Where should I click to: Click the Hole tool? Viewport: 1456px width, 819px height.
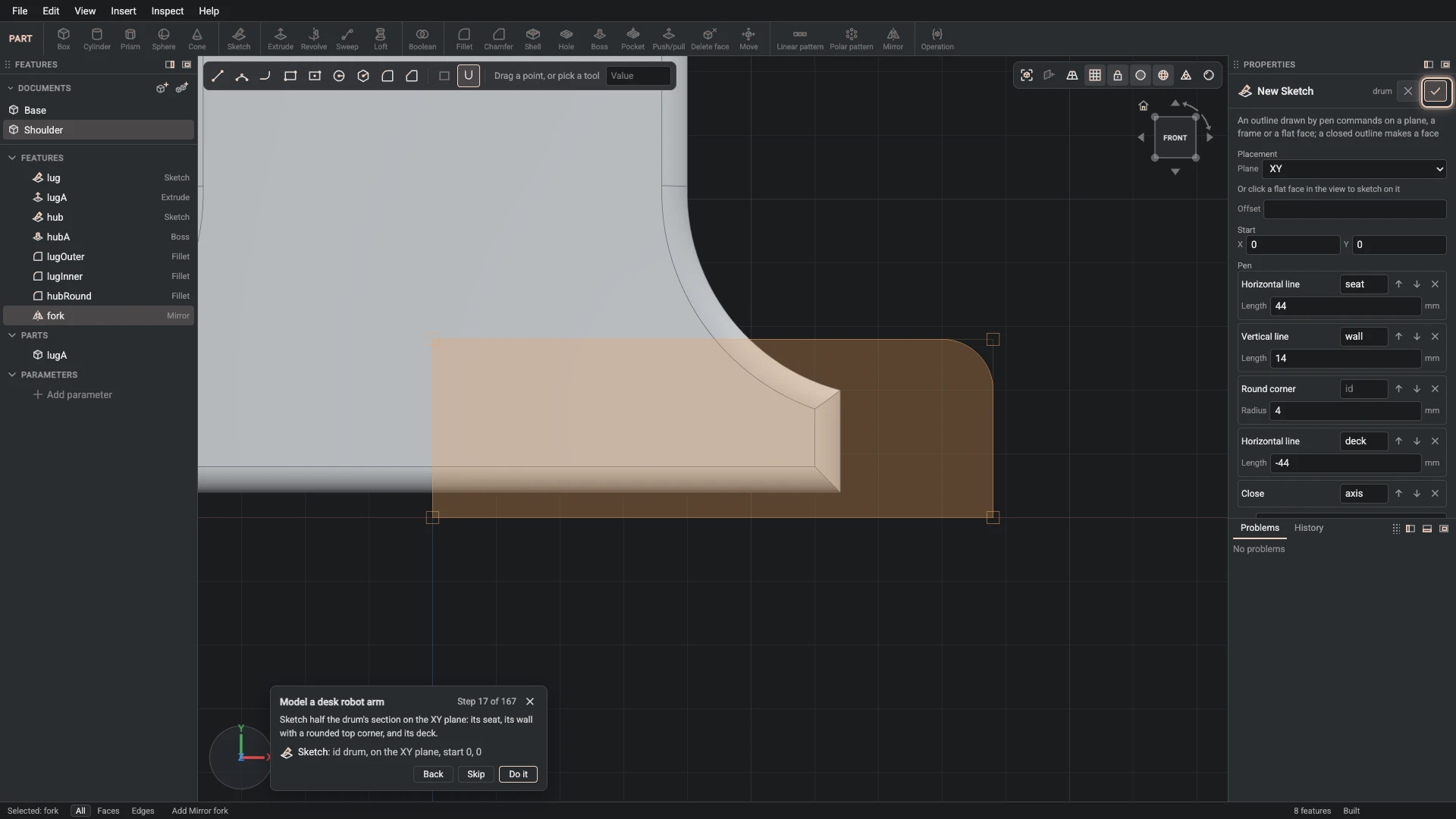coord(566,39)
